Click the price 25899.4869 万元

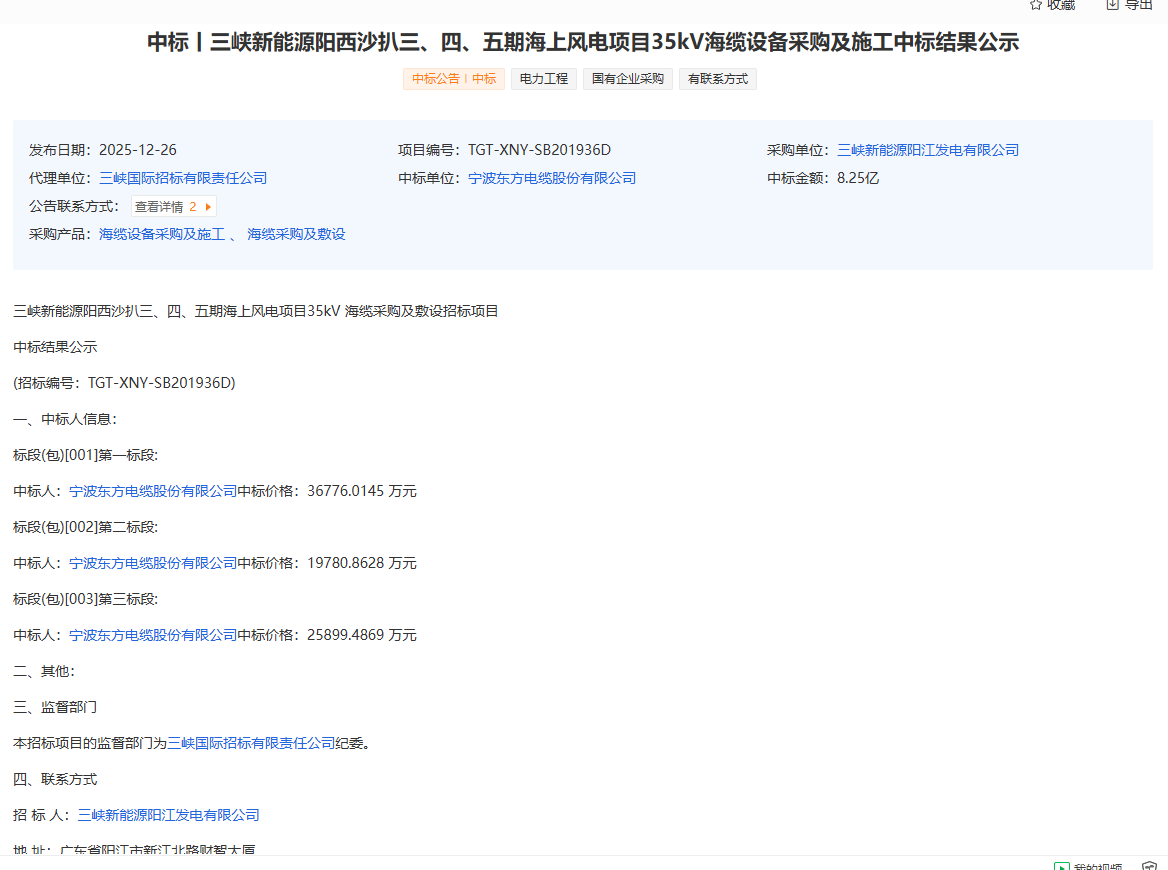point(361,635)
